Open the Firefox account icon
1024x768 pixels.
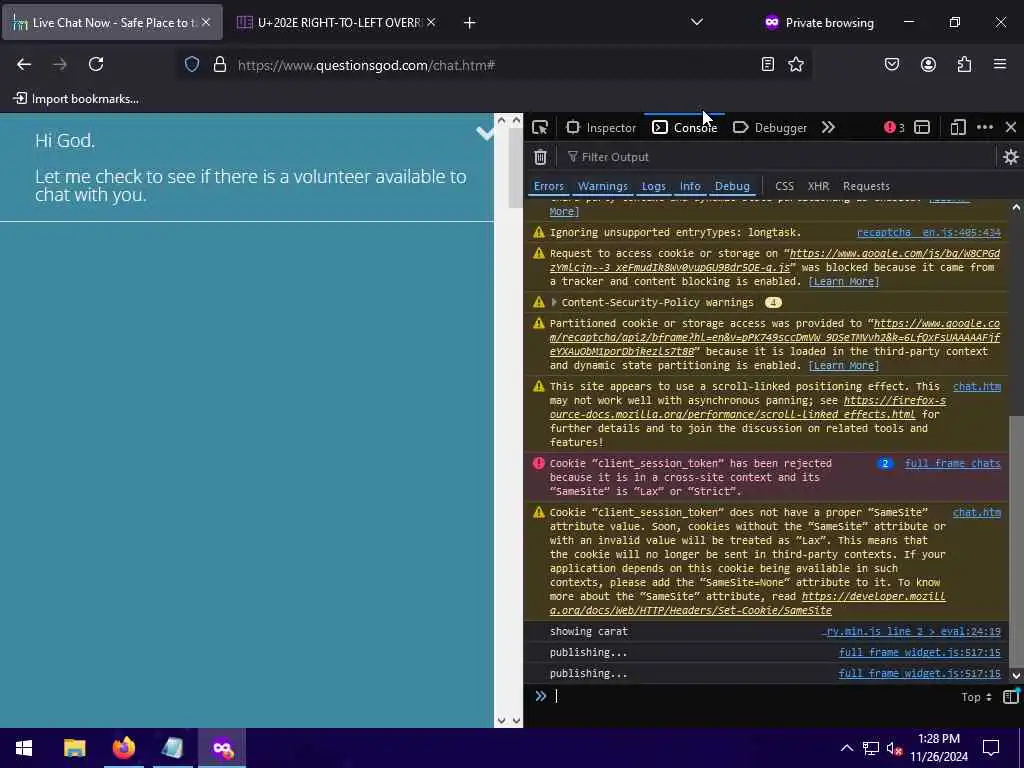(928, 64)
